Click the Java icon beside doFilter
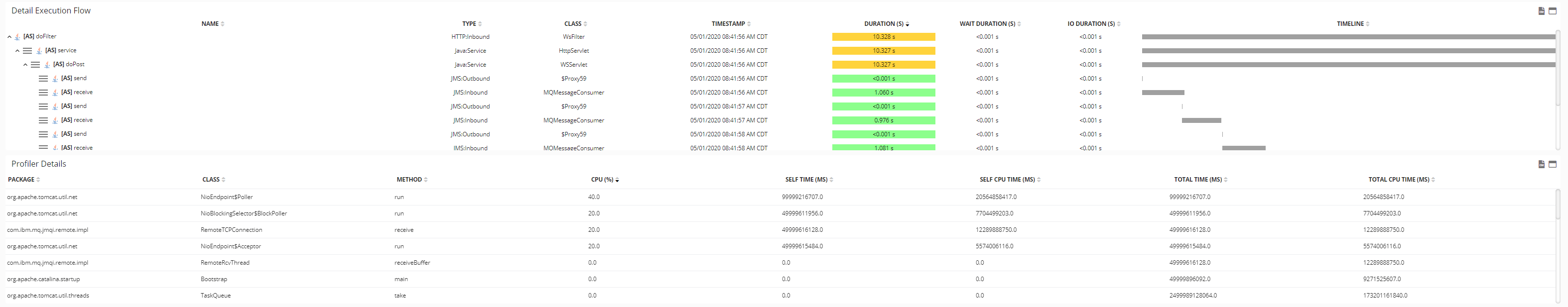The height and width of the screenshot is (307, 1568). (x=17, y=37)
